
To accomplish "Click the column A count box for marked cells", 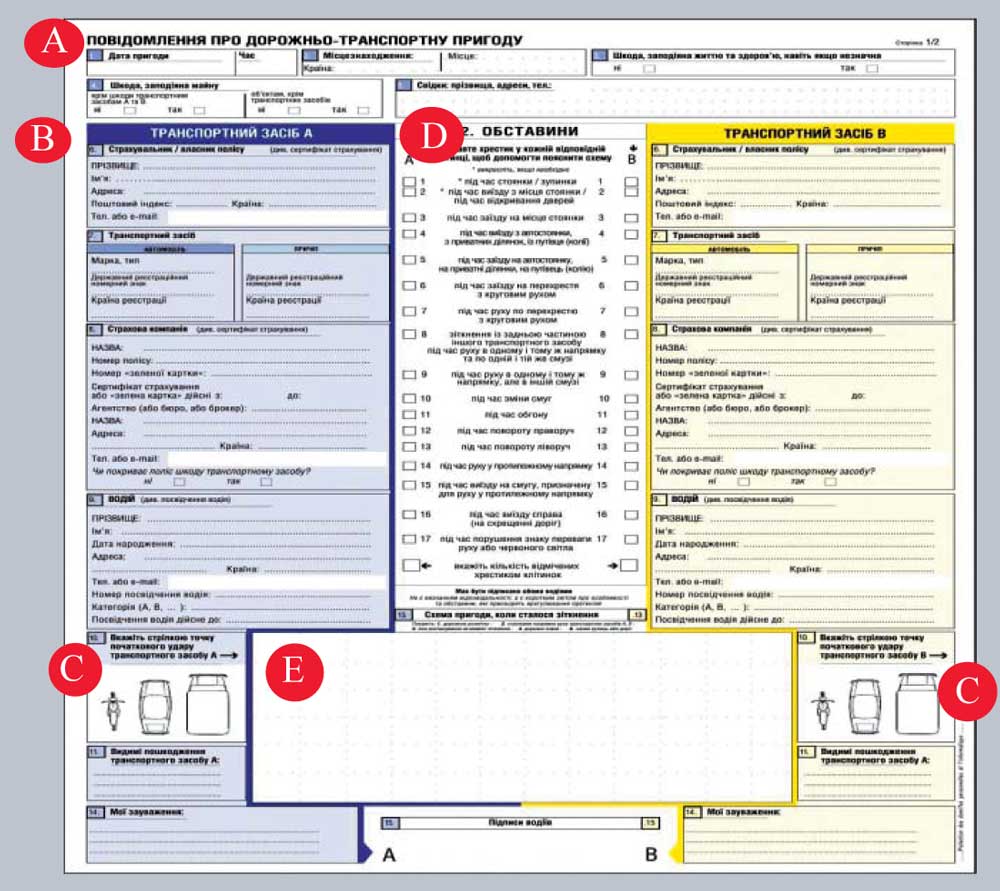I will pyautogui.click(x=411, y=566).
